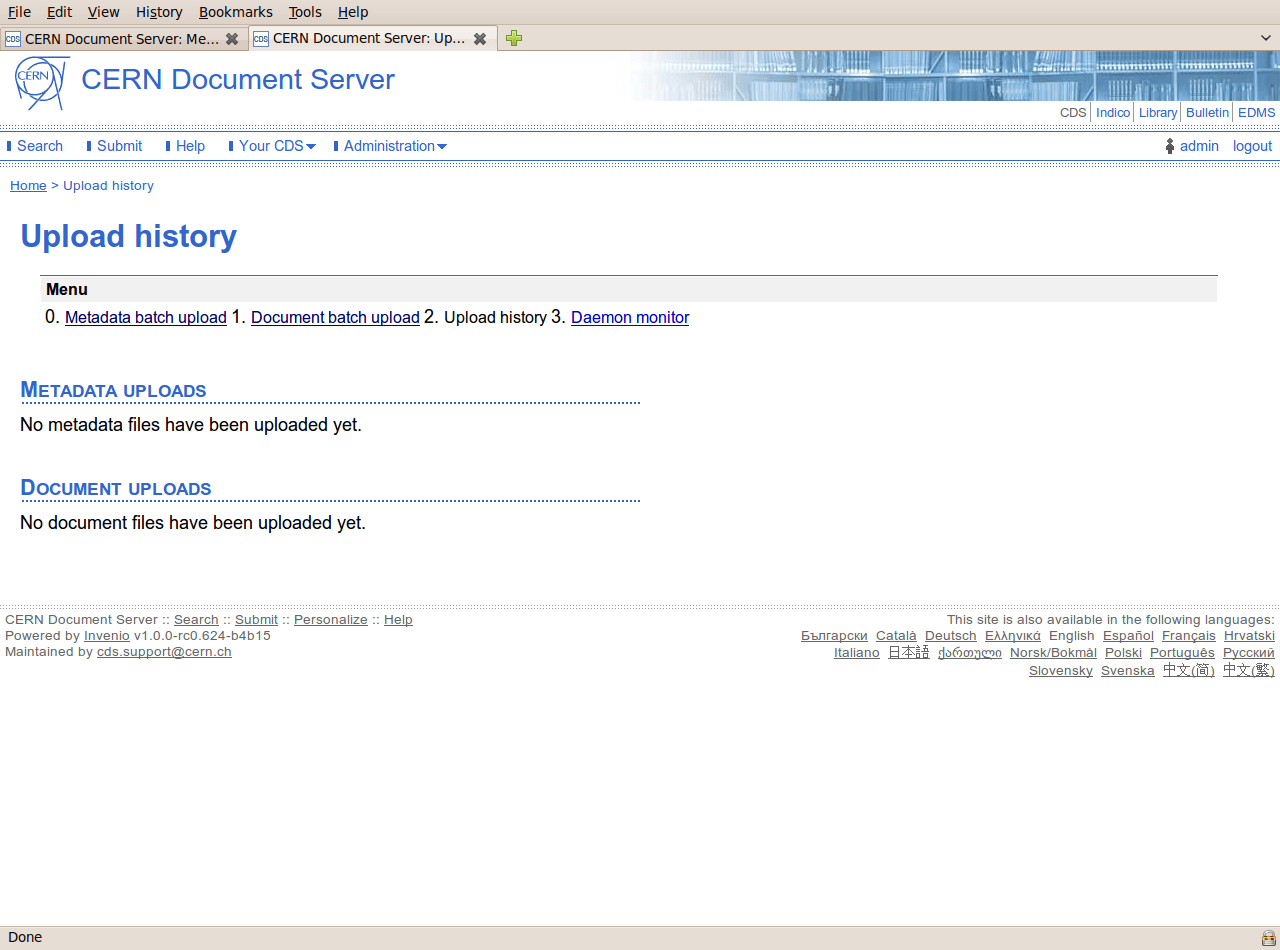Viewport: 1280px width, 950px height.
Task: Click the Indico link in header
Action: [1113, 113]
